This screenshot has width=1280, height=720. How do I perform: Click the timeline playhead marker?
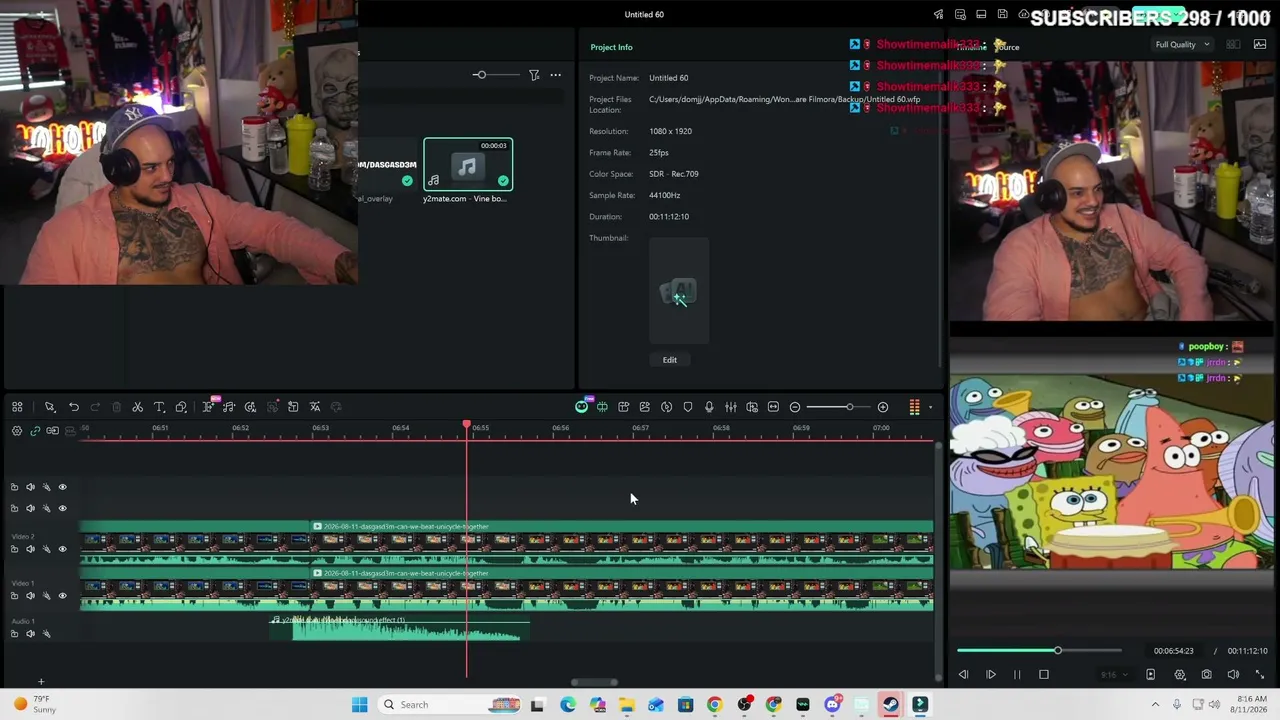click(x=467, y=426)
